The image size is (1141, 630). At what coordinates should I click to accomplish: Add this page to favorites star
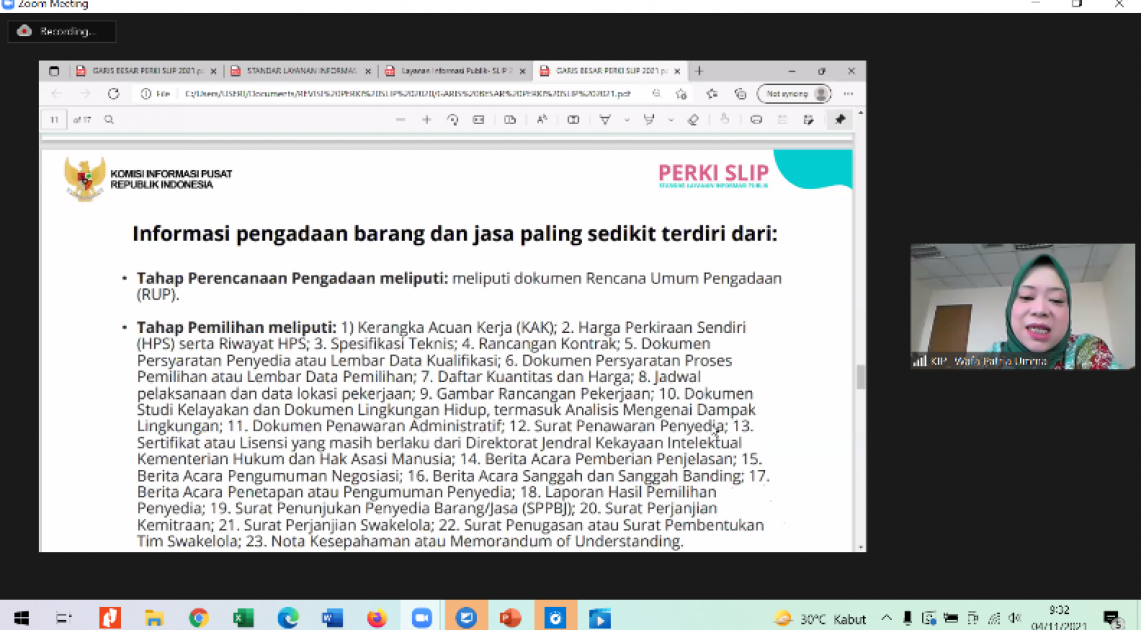tap(681, 94)
